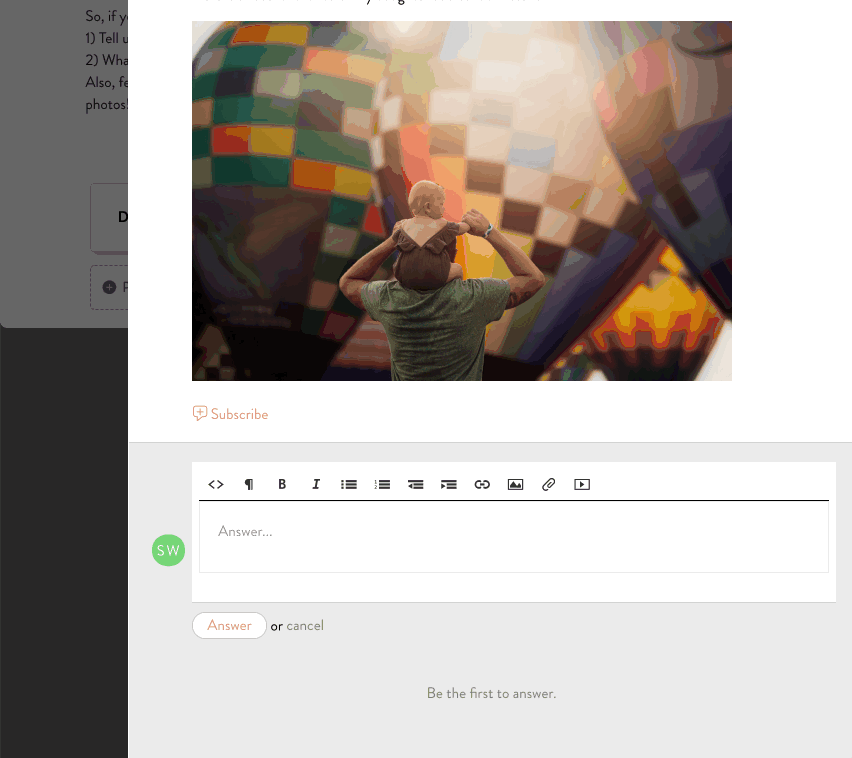Open the insert link option
The width and height of the screenshot is (852, 758).
pos(482,484)
